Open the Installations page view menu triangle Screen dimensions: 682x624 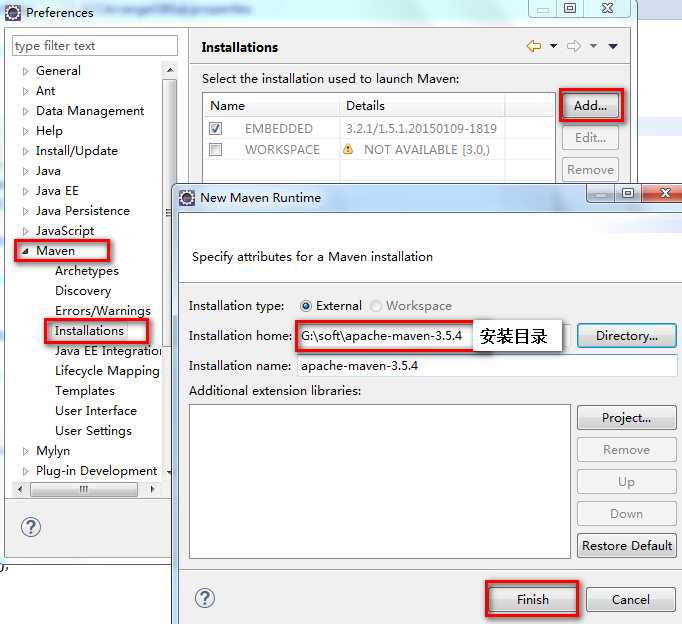point(613,46)
